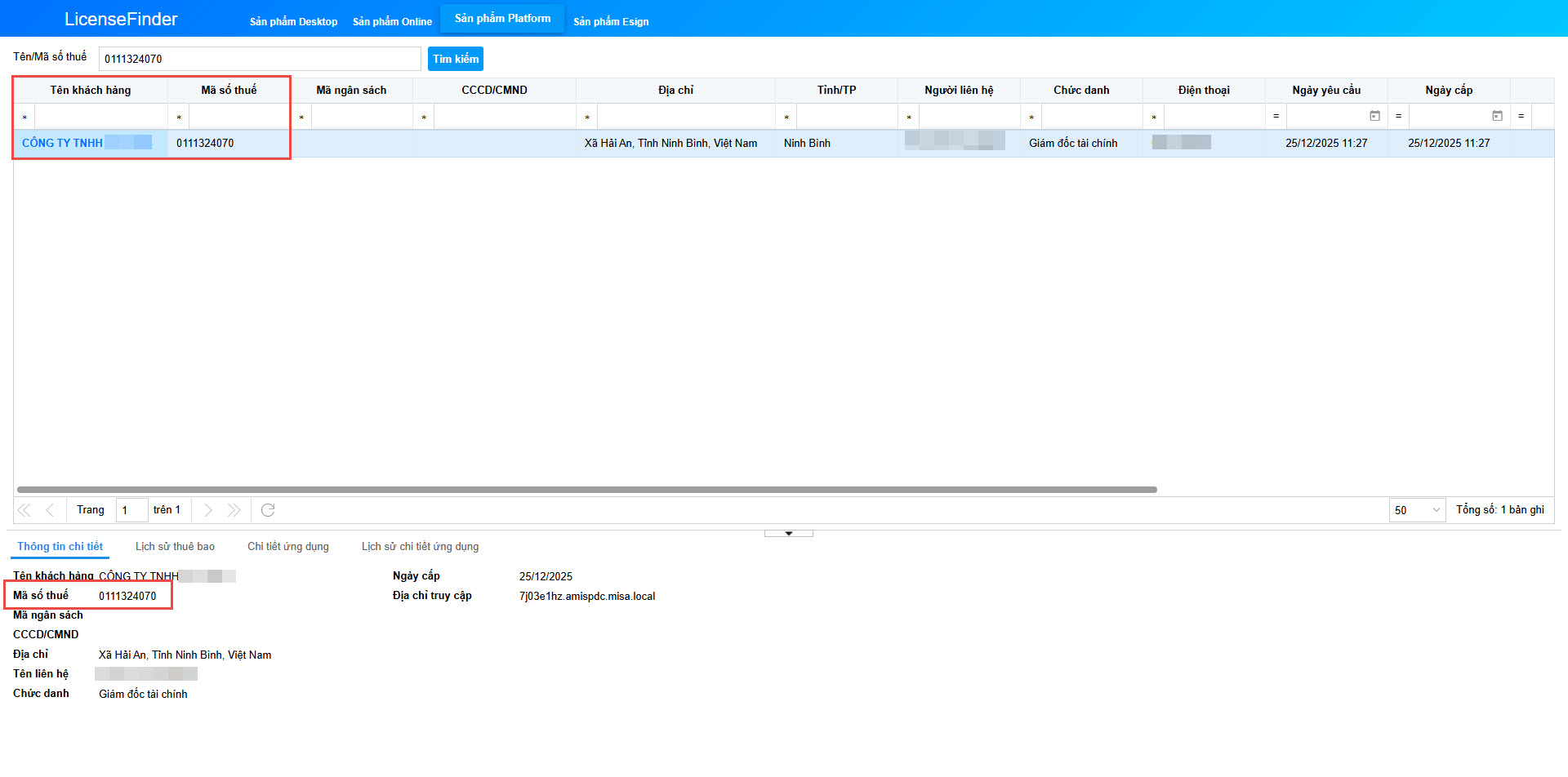Viewport: 1568px width, 777px height.
Task: Go to the next results page
Action: 208,510
